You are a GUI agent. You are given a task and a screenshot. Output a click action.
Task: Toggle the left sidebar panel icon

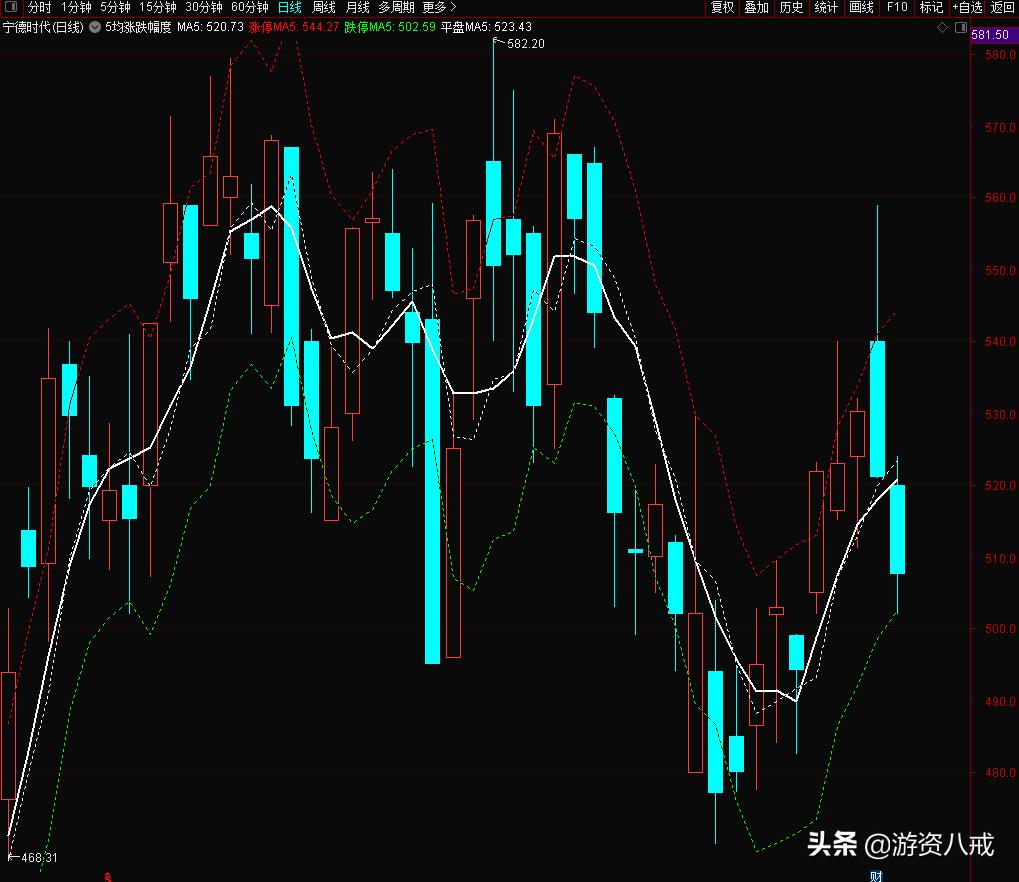point(11,6)
